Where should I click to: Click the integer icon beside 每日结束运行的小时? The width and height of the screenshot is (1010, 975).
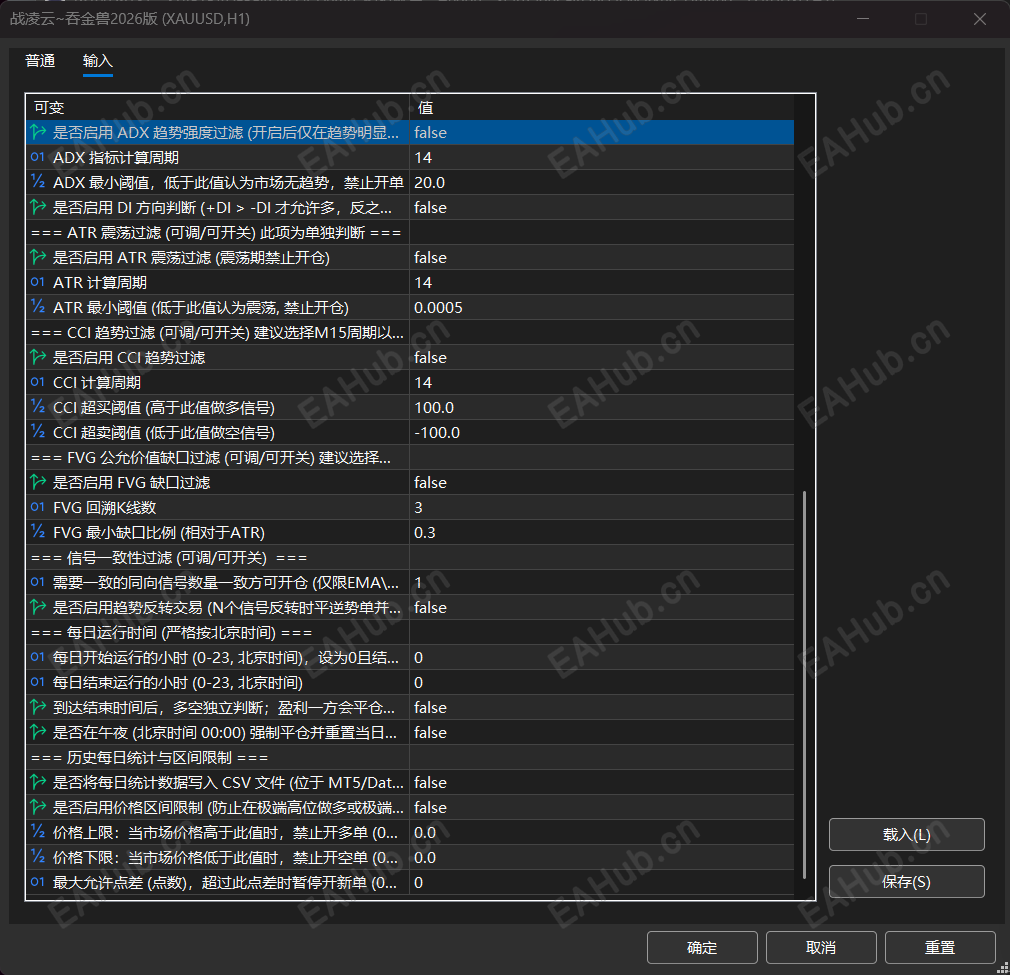tap(38, 682)
